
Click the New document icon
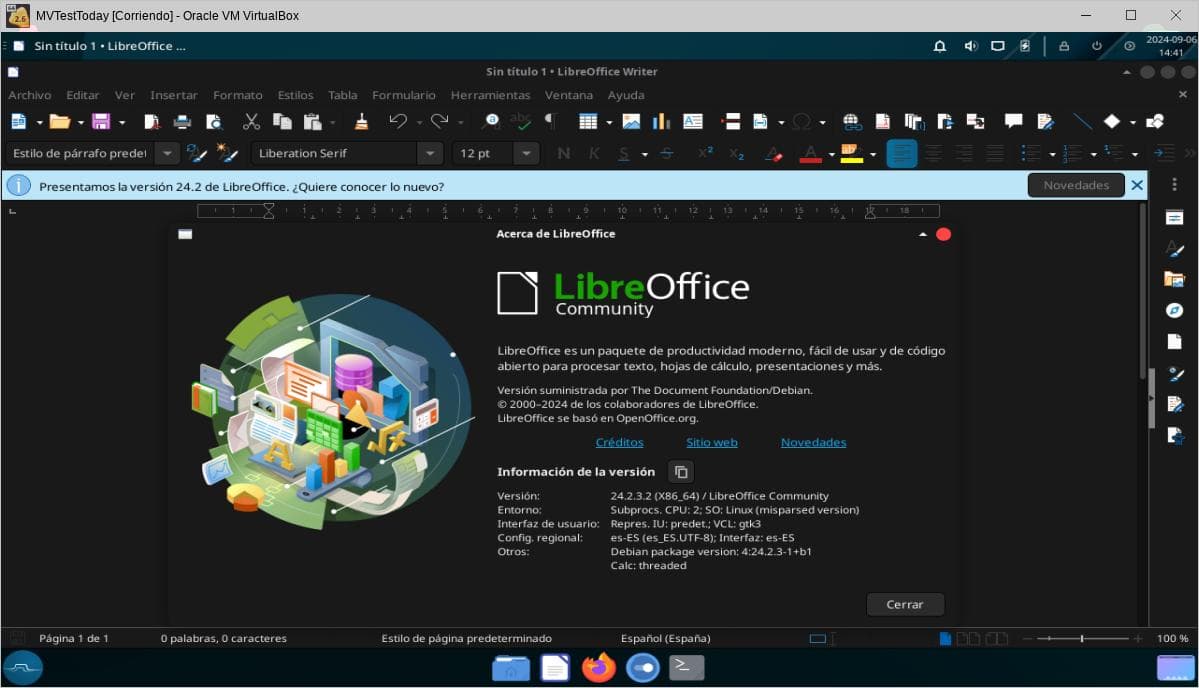pyautogui.click(x=18, y=122)
